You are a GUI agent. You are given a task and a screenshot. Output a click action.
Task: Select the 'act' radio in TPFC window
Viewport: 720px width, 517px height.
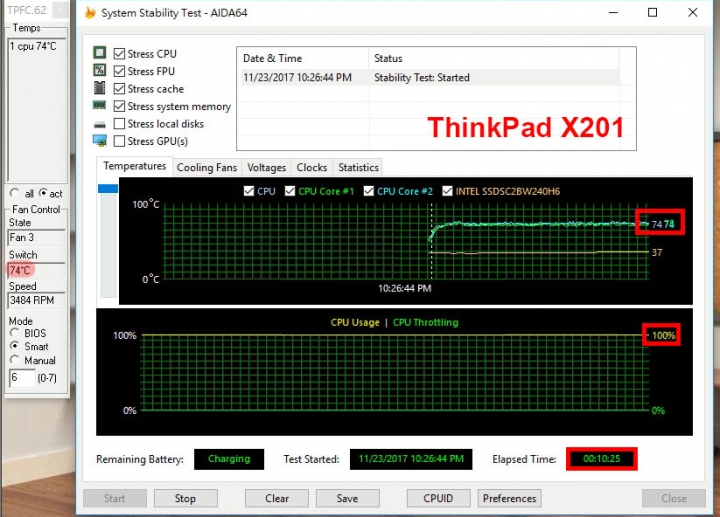point(43,193)
